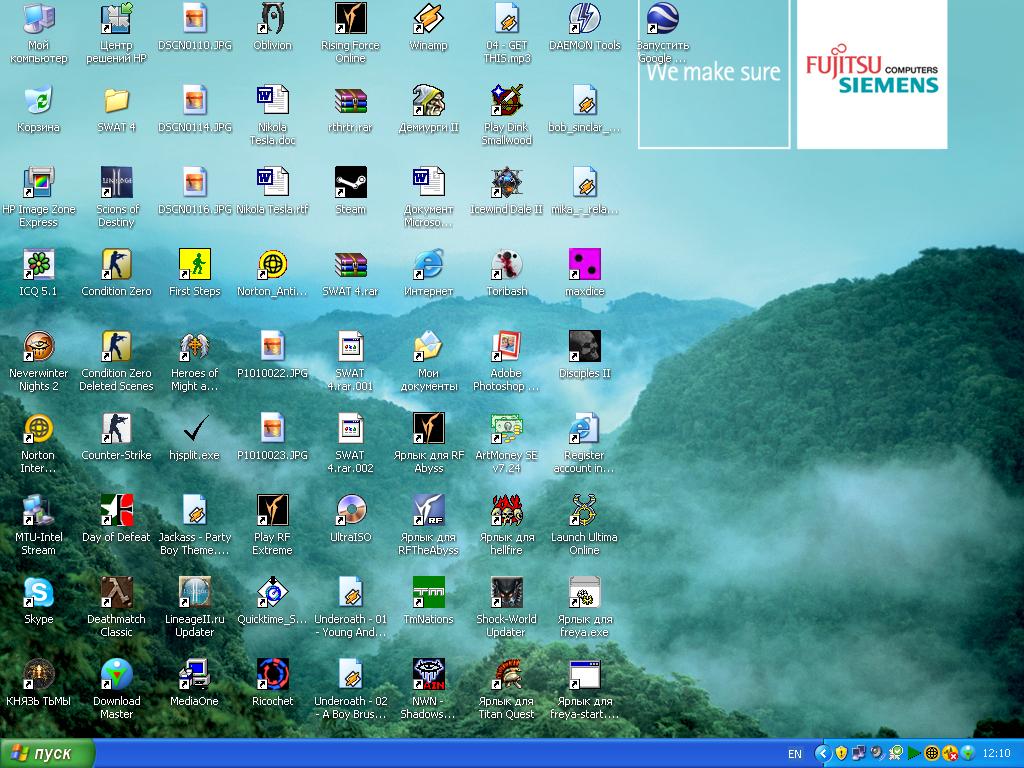Click the пуск Start button
Screen dimensions: 1024x768
pyautogui.click(x=47, y=754)
